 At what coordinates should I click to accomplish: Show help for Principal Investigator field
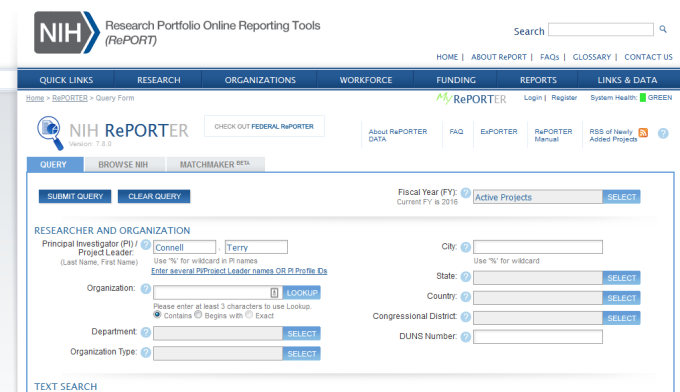[146, 245]
